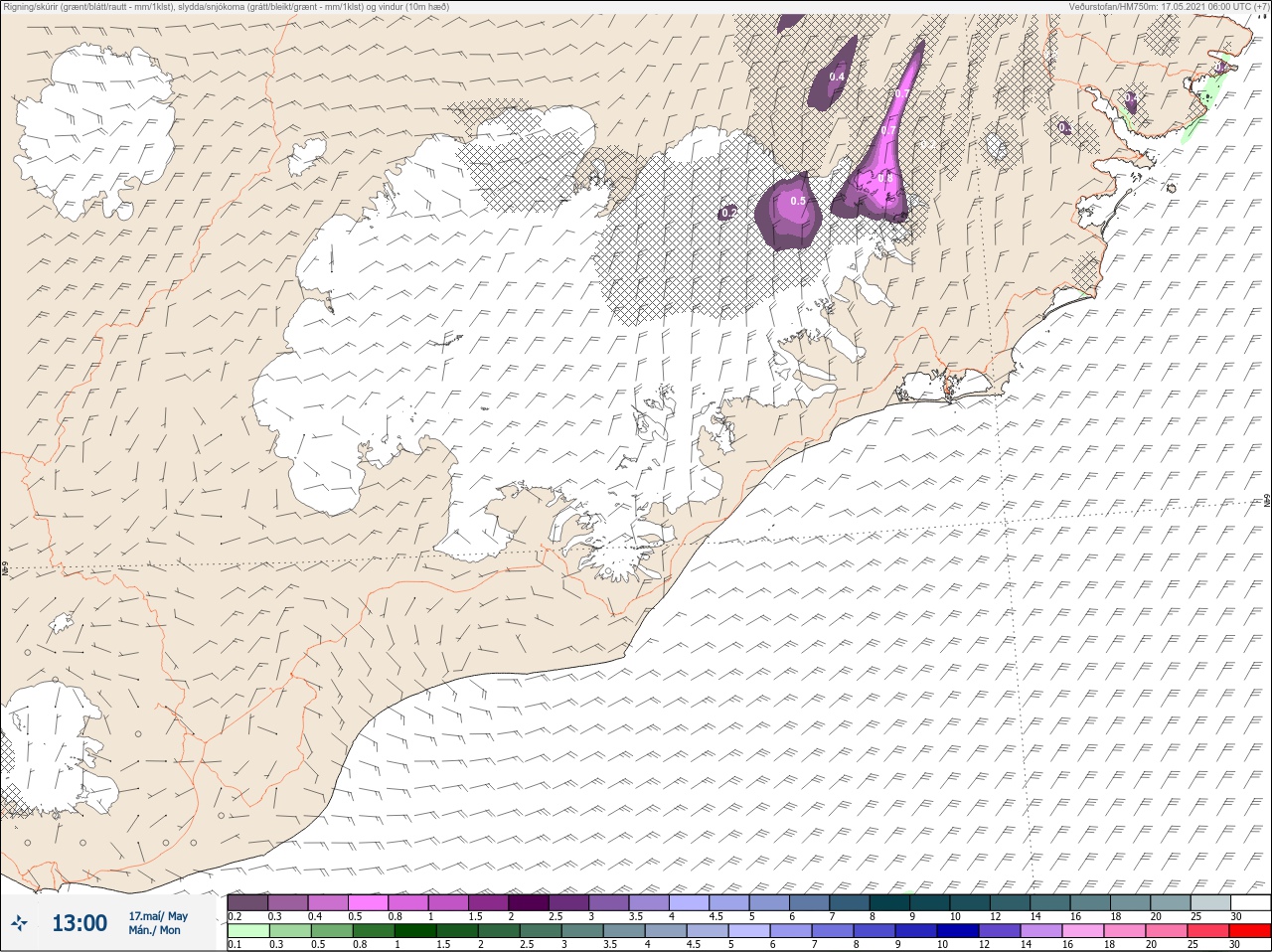The height and width of the screenshot is (952, 1272).
Task: Click the 'Veðurstofan/HM750m' run info at top right
Action: click(x=1169, y=7)
